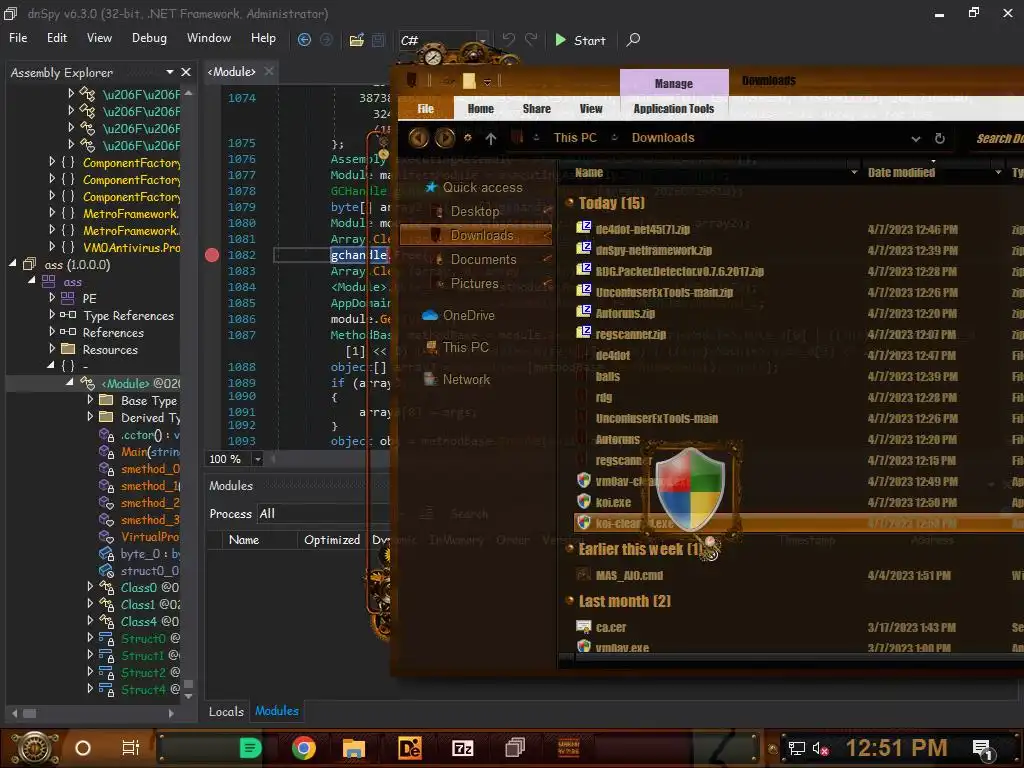
Task: Open the File tab in Explorer ribbon
Action: coord(426,108)
